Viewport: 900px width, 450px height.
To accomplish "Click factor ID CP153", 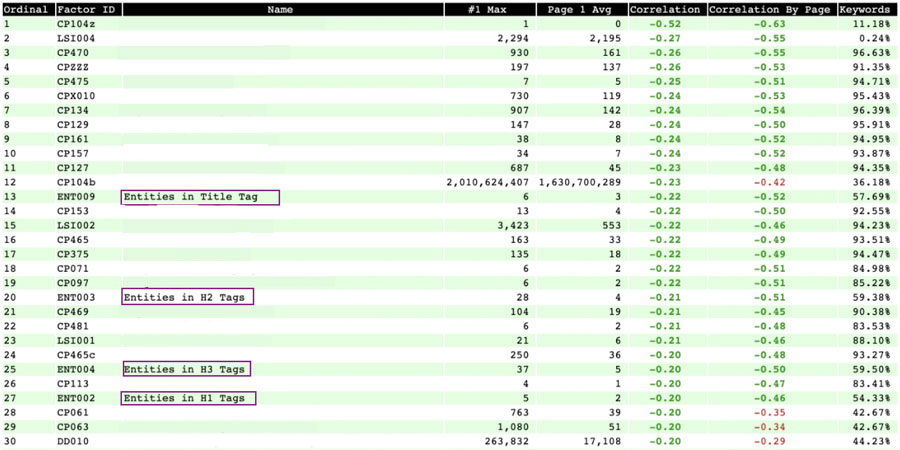I will [x=72, y=211].
